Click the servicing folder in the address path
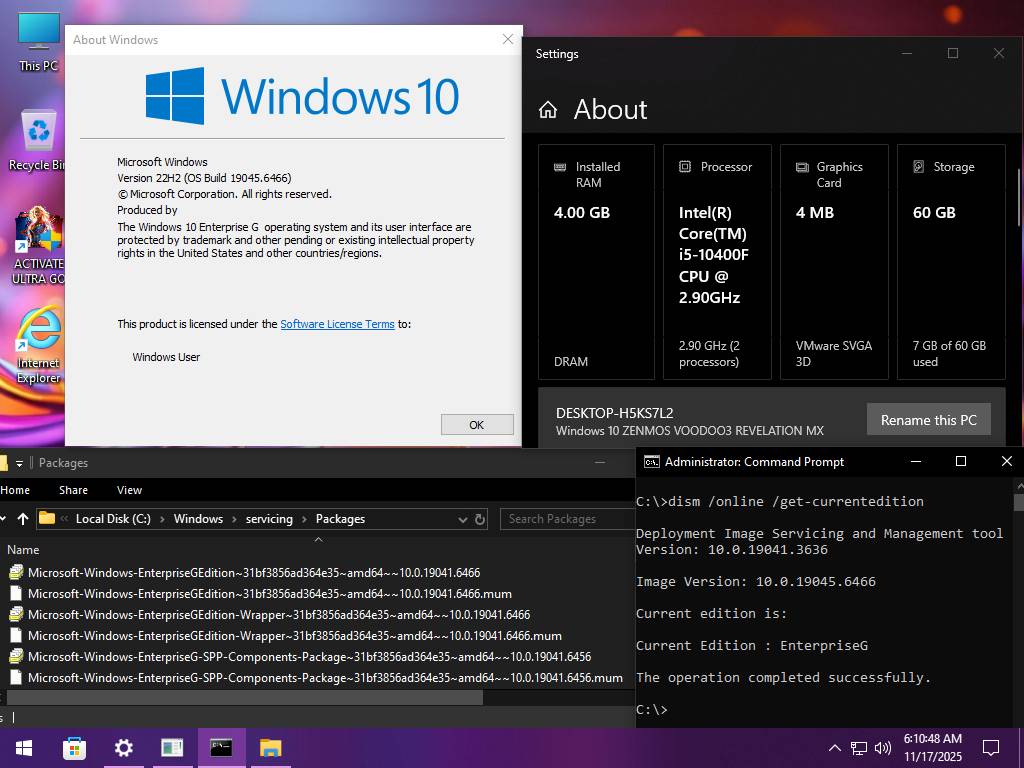Image resolution: width=1024 pixels, height=768 pixels. click(269, 519)
